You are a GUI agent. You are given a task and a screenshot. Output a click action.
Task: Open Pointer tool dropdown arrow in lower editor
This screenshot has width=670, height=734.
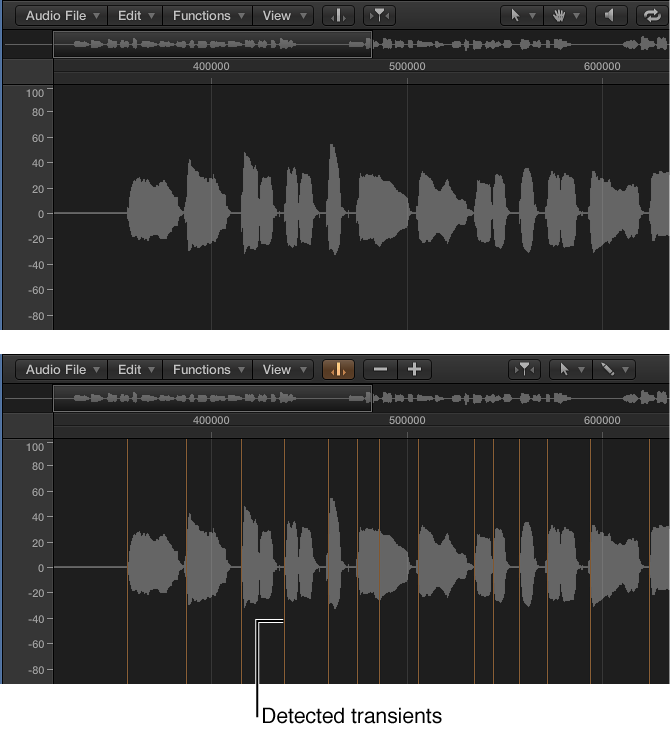pos(582,370)
